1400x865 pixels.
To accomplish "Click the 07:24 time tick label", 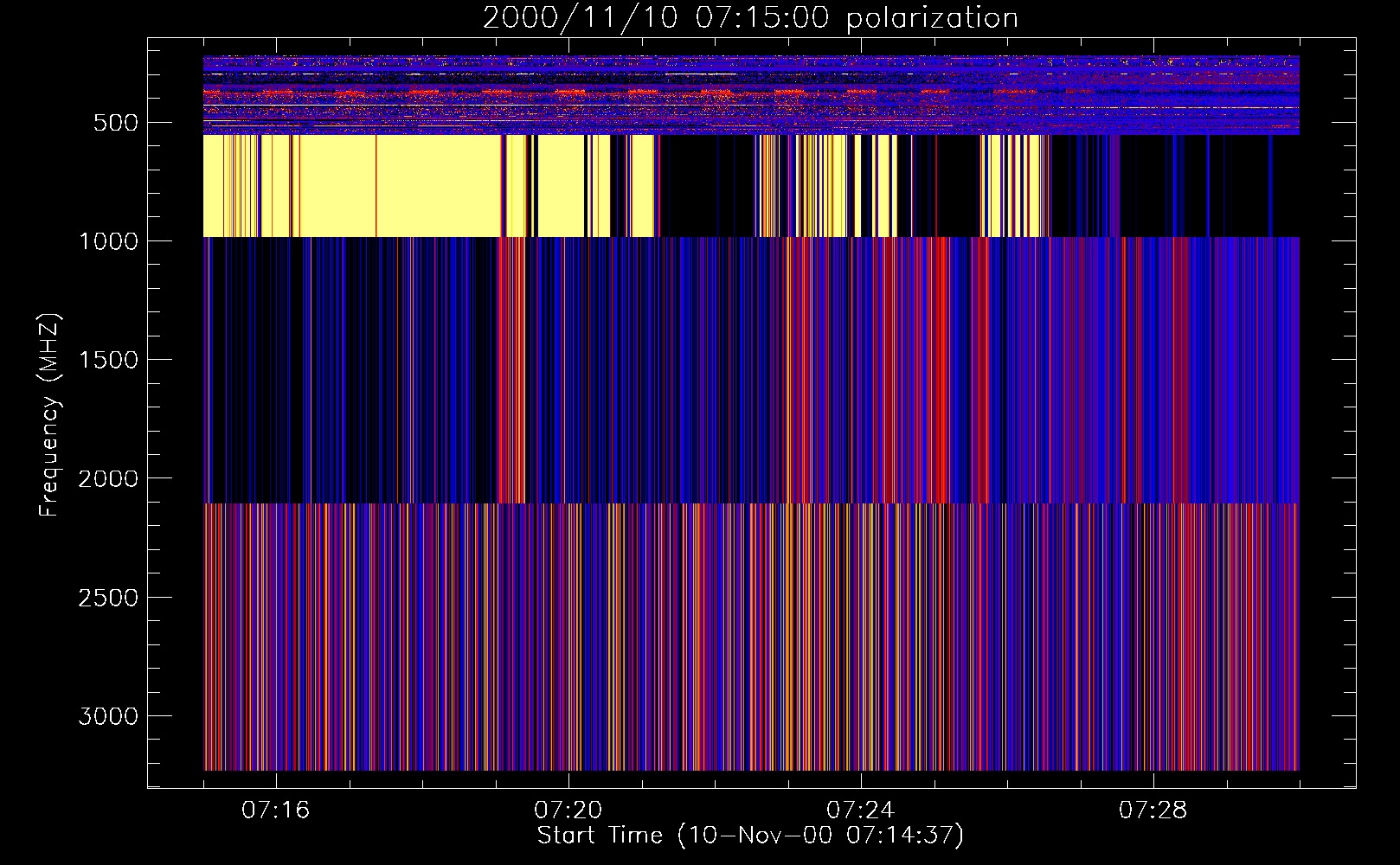I will point(860,811).
